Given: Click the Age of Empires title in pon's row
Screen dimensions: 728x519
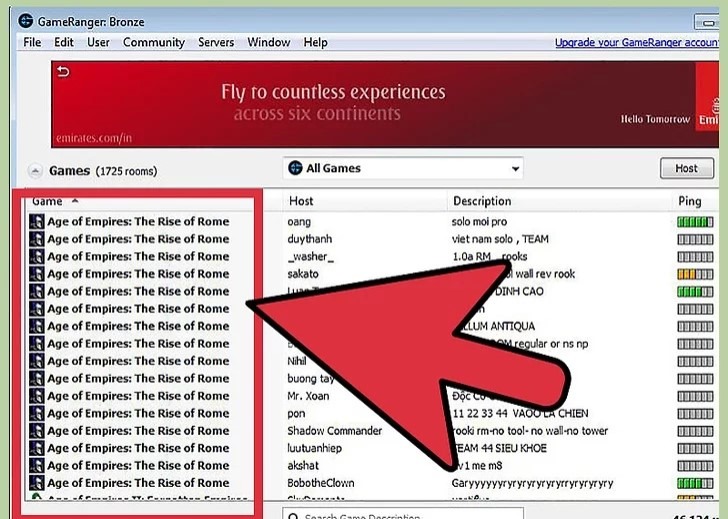Looking at the screenshot, I should [138, 414].
